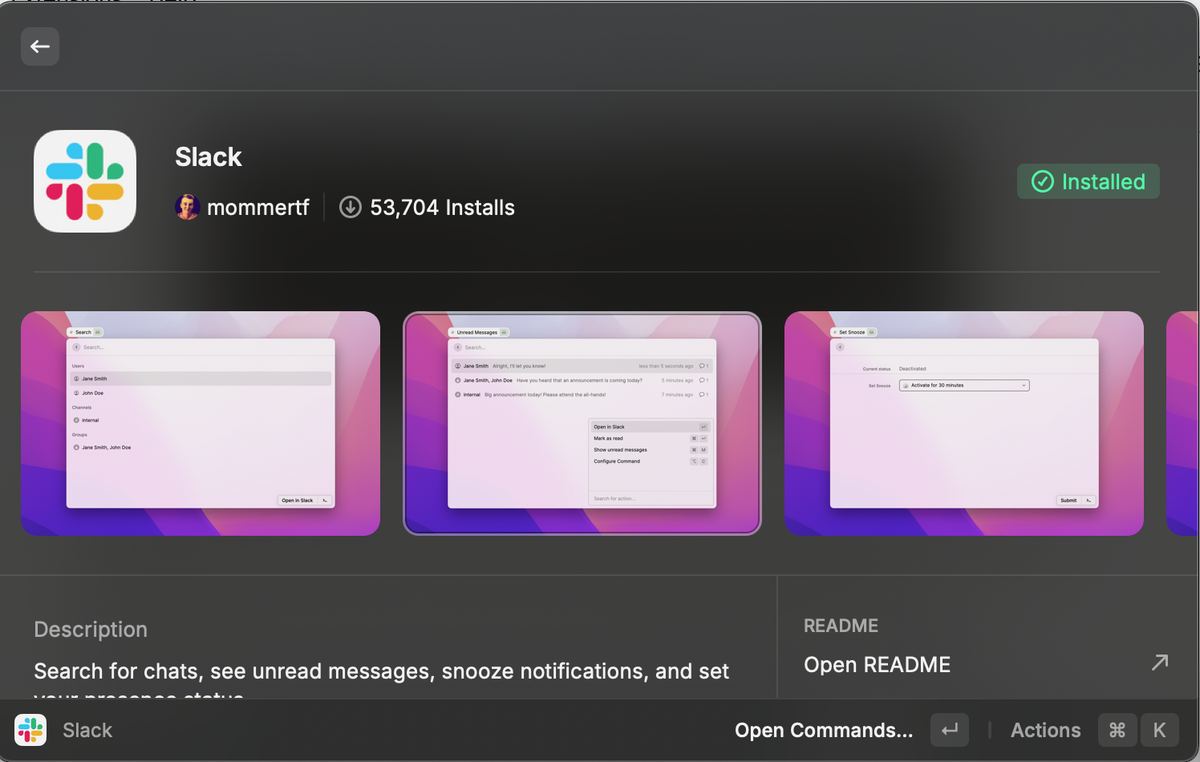Click the Open Commands… action
Screen dimensions: 1200x762
pos(823,730)
